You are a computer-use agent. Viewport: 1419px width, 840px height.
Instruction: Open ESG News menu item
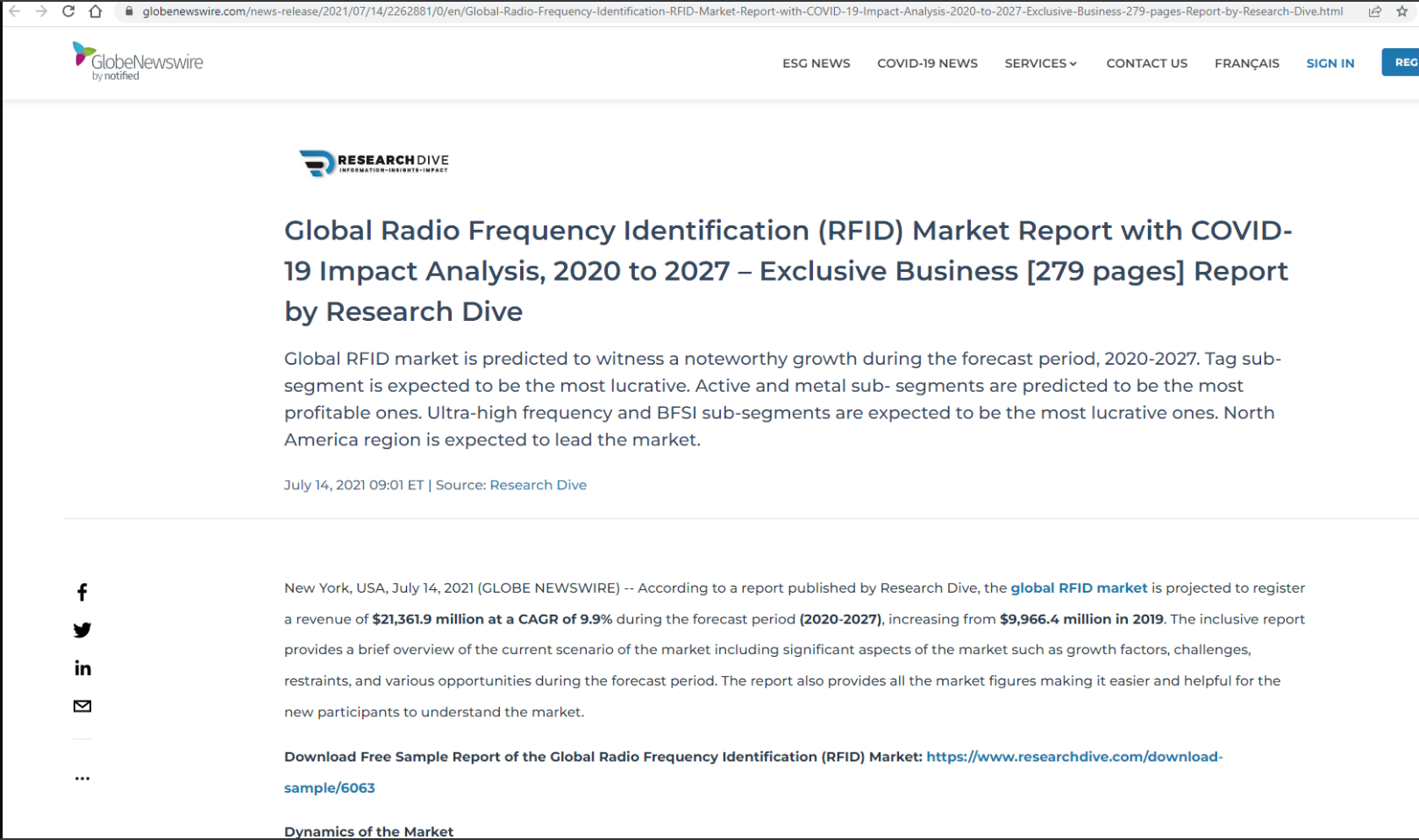tap(816, 63)
